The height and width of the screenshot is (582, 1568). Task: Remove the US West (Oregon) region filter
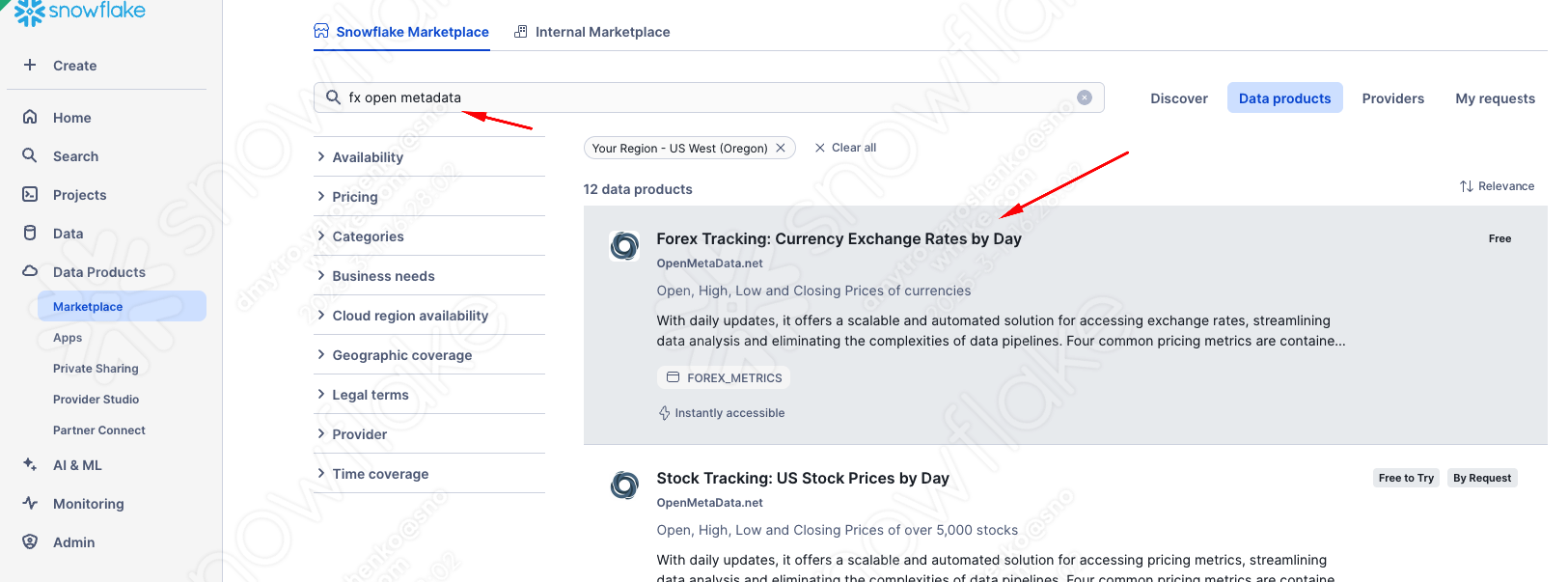coord(781,148)
